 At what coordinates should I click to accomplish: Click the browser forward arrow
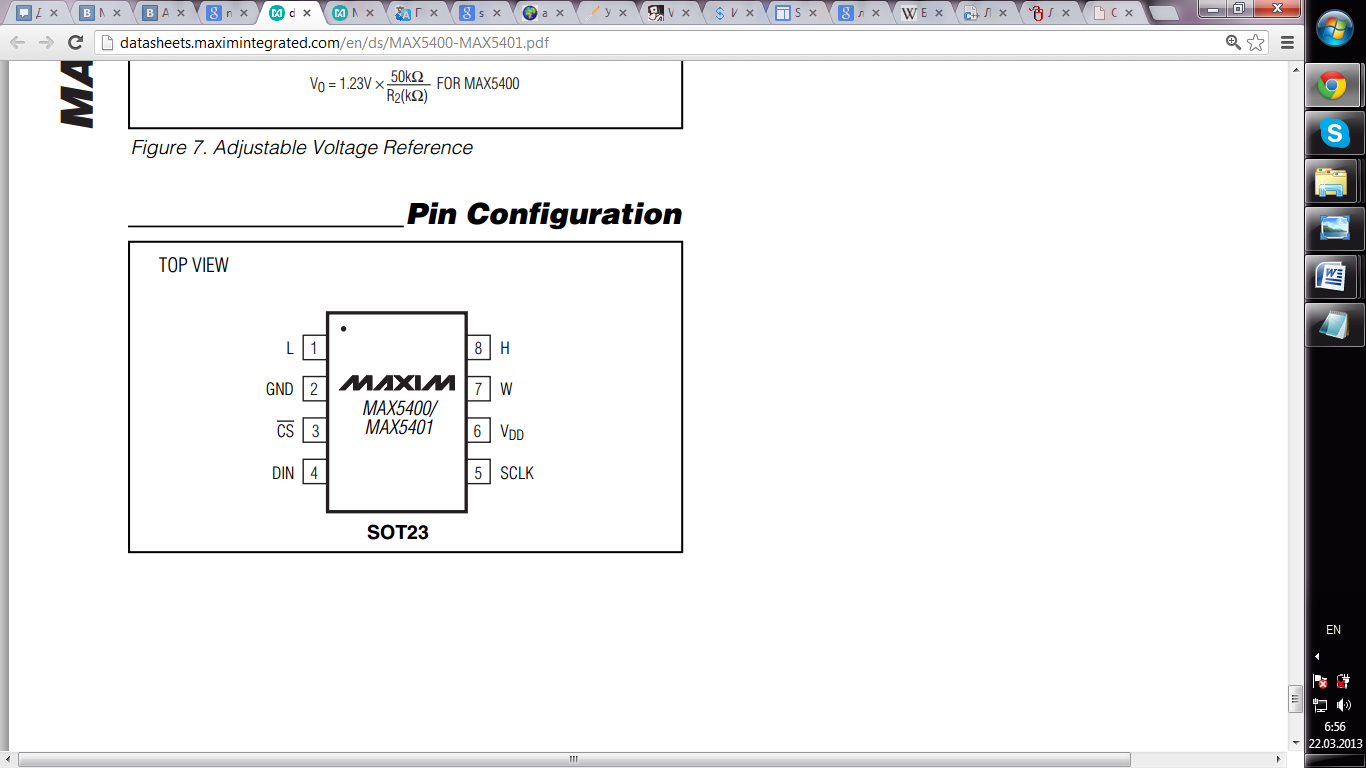(46, 43)
